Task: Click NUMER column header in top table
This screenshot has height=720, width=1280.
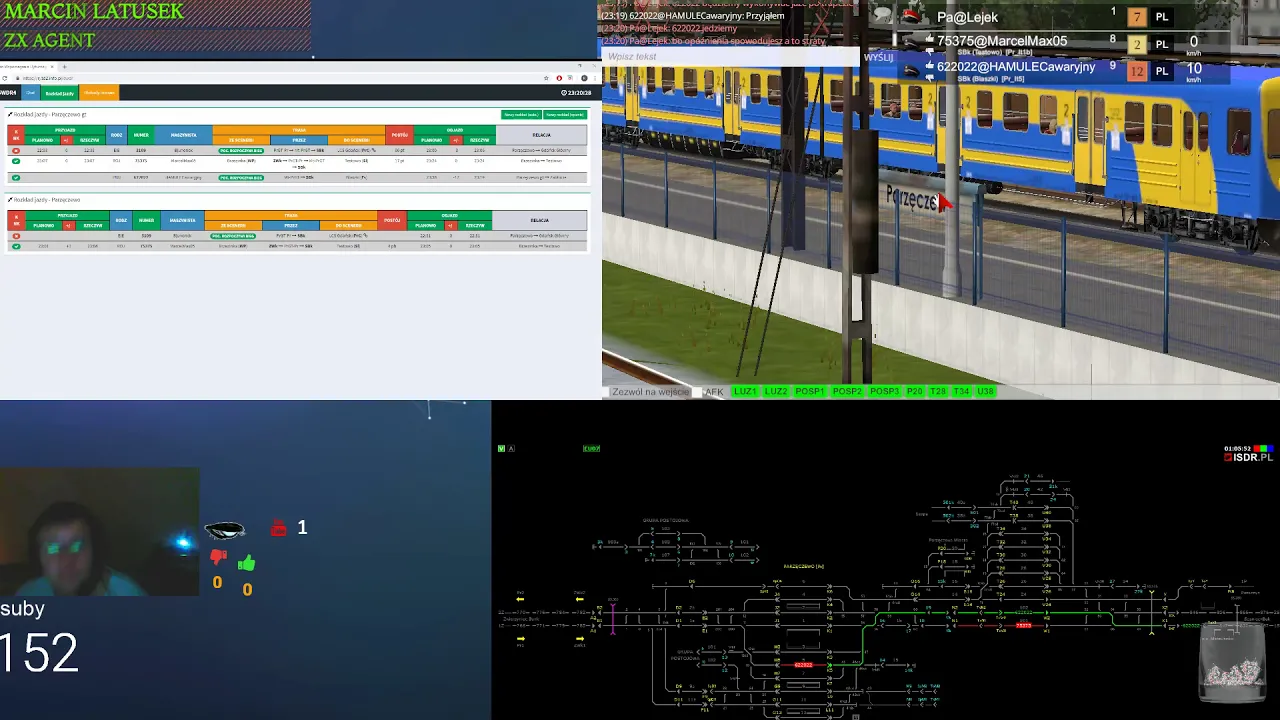Action: 141,135
